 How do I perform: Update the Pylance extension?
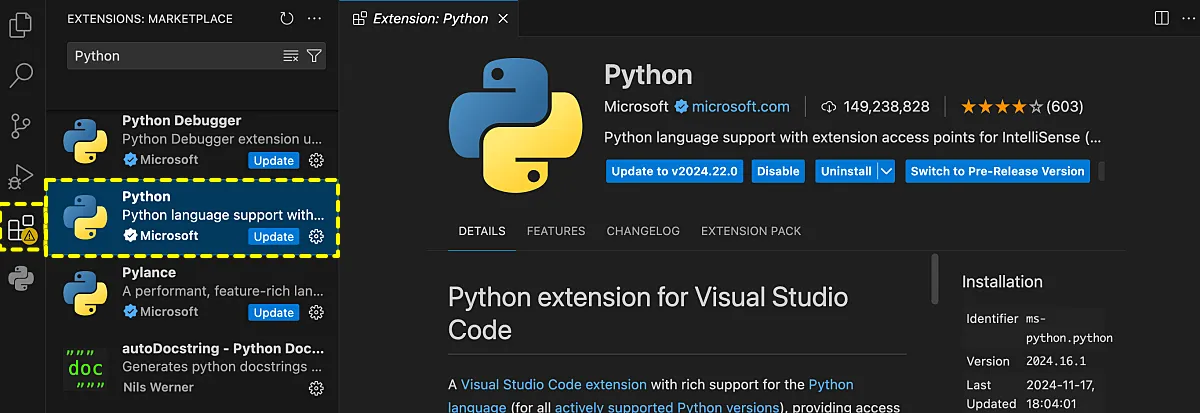(273, 312)
